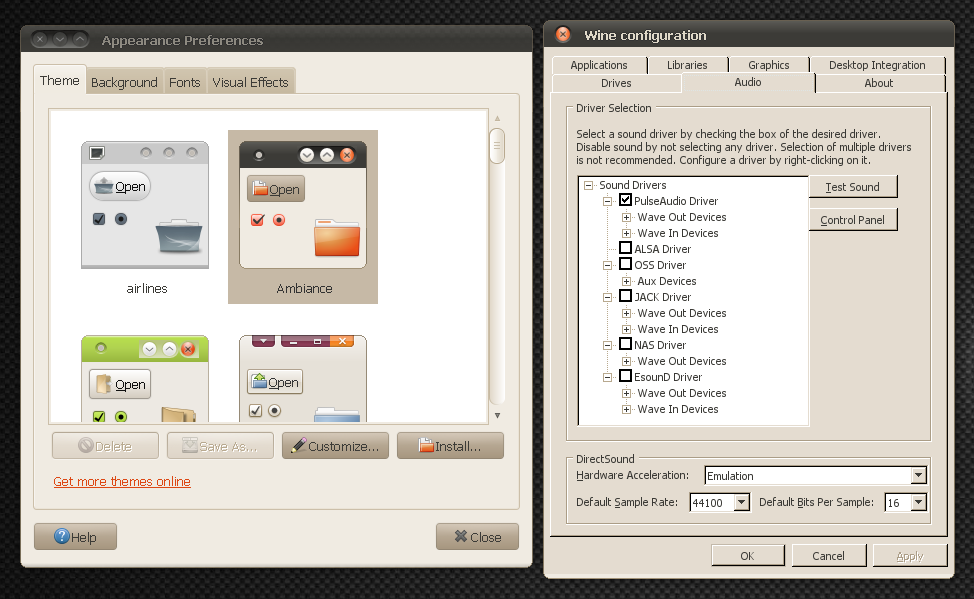Image resolution: width=974 pixels, height=599 pixels.
Task: Open the Libraries tab in Wine configuration
Action: pos(687,64)
